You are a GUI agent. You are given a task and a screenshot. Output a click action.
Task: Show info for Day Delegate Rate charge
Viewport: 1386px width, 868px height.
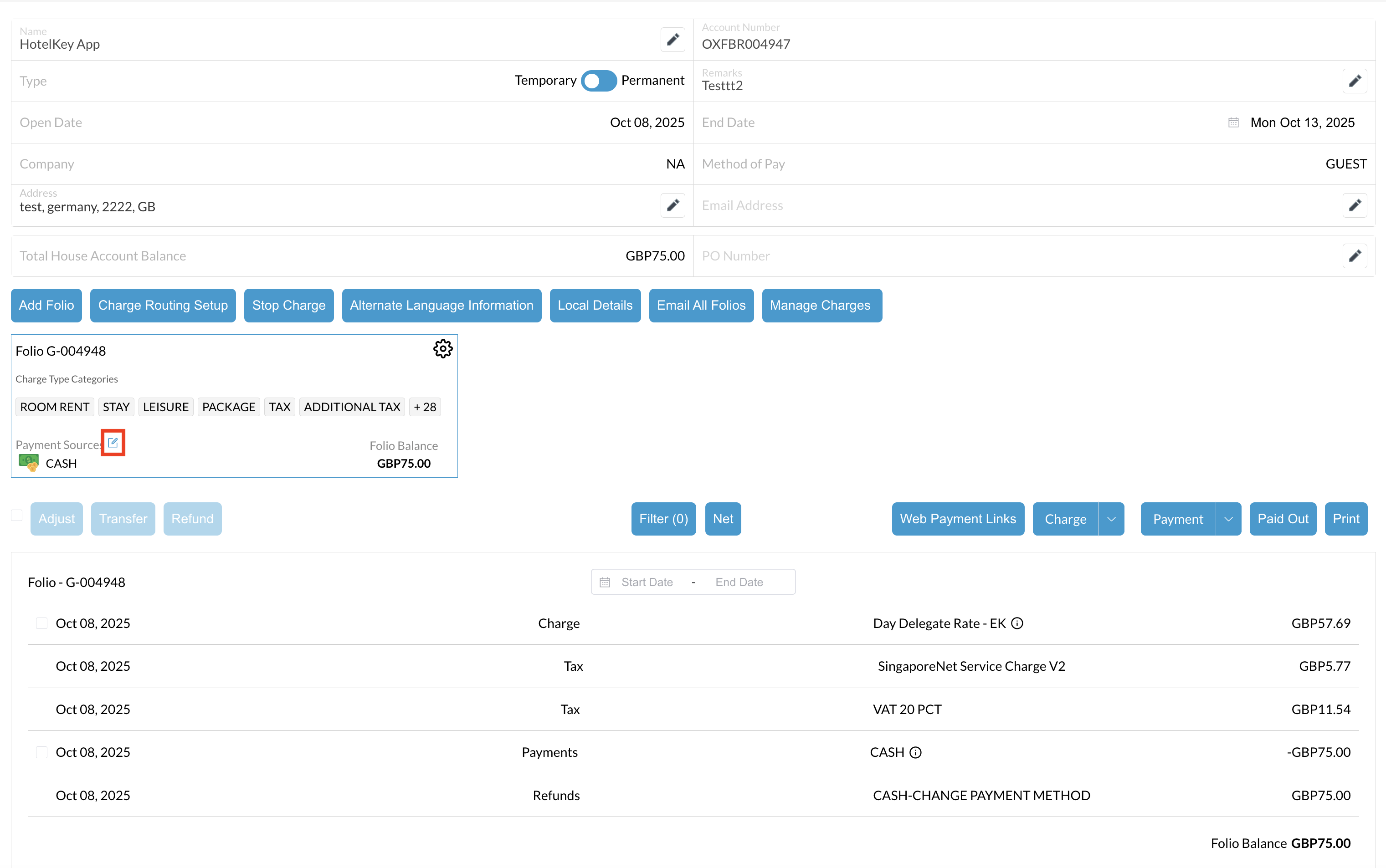point(1016,623)
